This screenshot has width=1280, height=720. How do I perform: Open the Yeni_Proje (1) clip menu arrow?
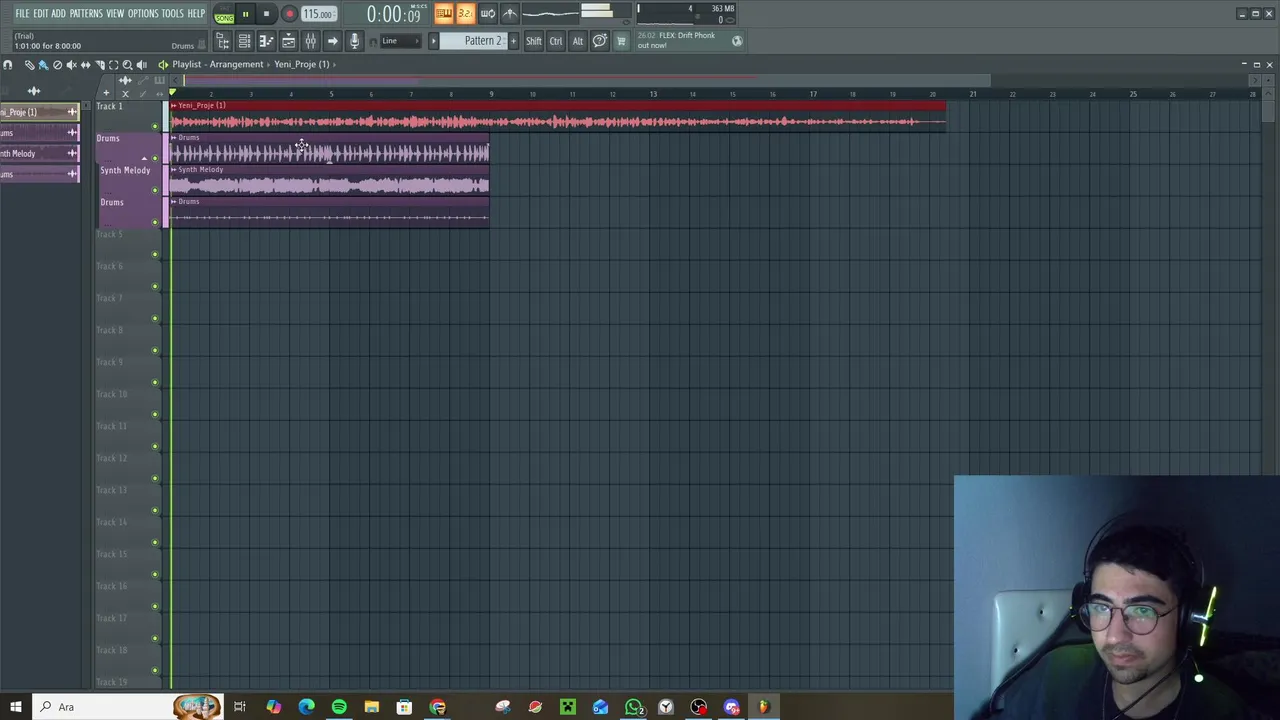[174, 105]
